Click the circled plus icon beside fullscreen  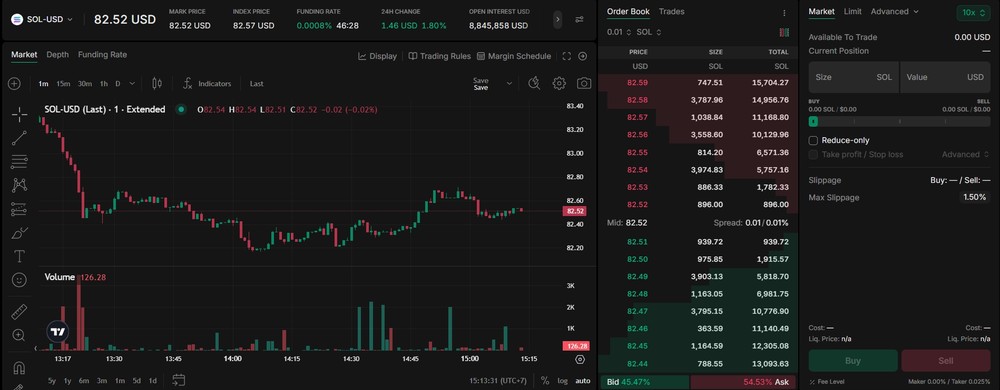(x=582, y=56)
